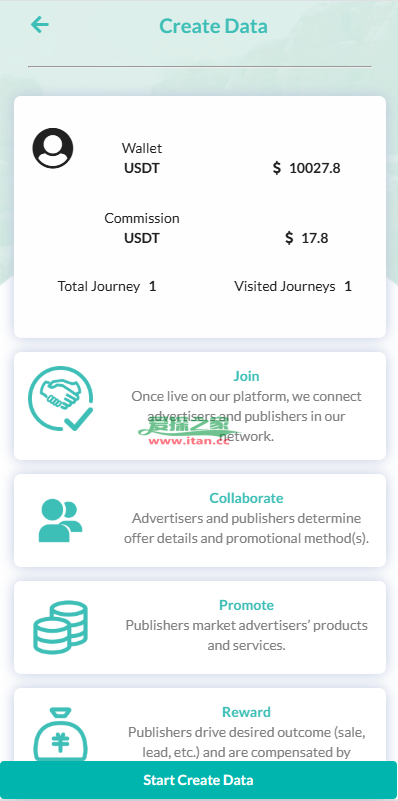The image size is (398, 801).
Task: Click the dollar sign beside 17.8
Action: (289, 238)
